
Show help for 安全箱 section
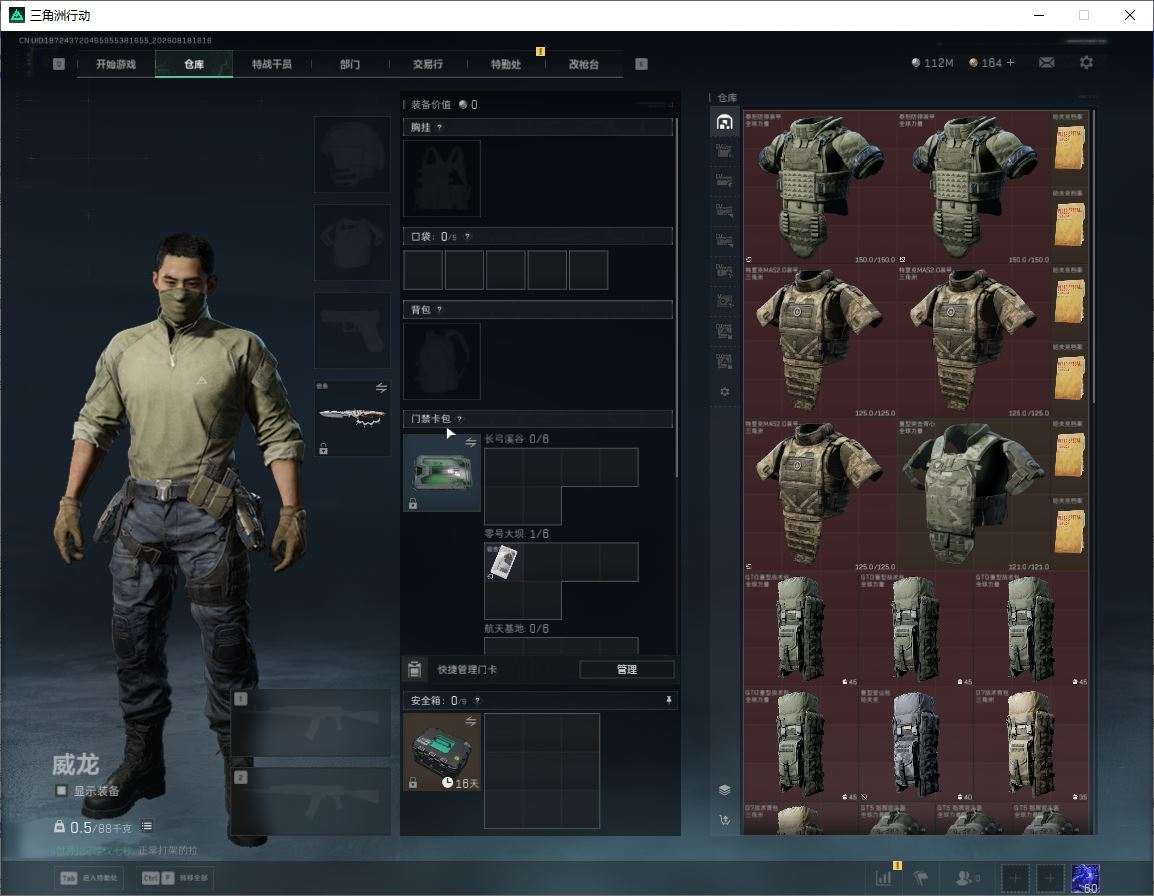click(x=477, y=701)
